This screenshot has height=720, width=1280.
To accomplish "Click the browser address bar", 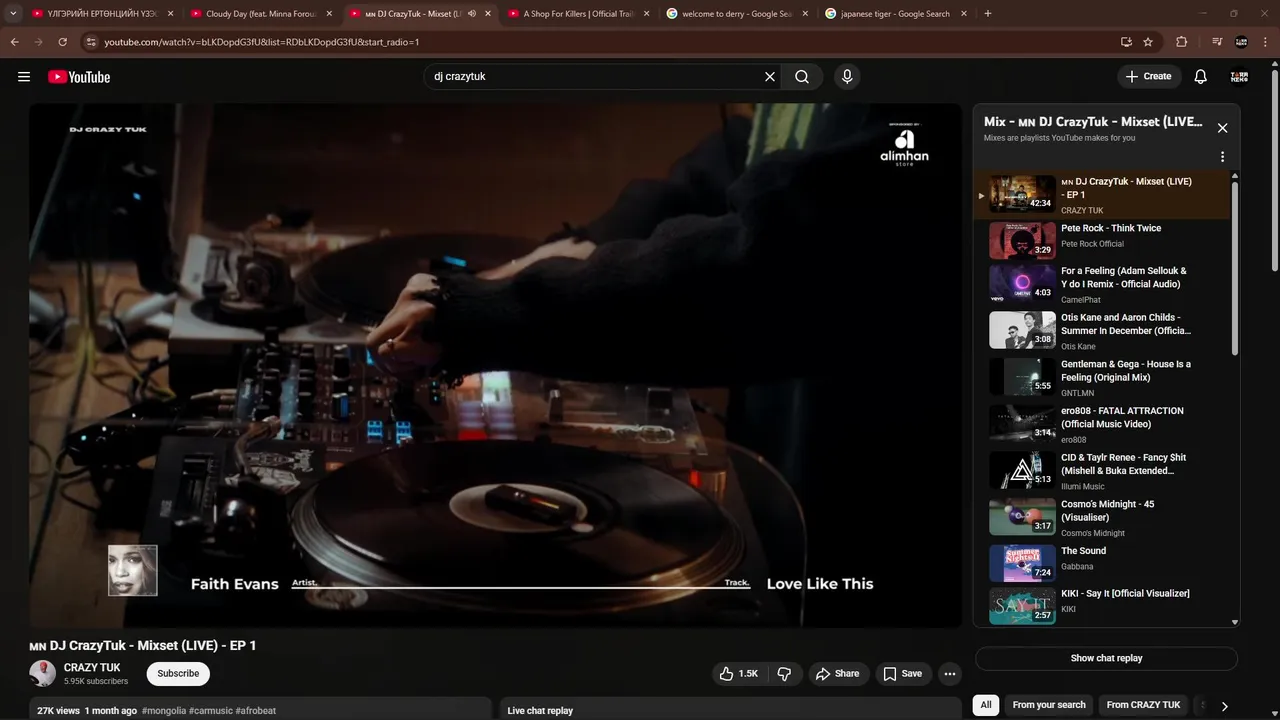I will tap(600, 42).
